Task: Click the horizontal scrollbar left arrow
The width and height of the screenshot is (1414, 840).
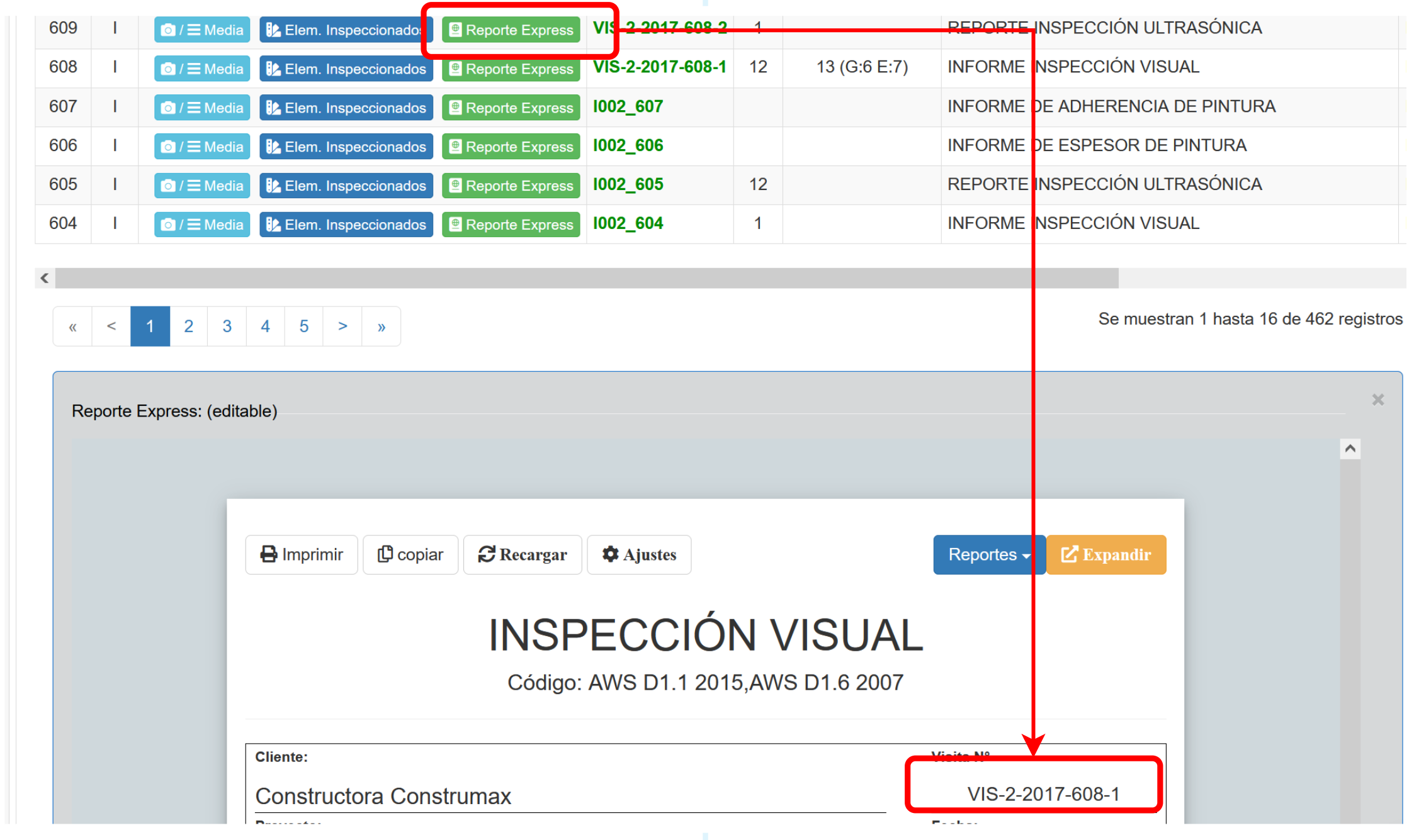Action: click(x=45, y=277)
